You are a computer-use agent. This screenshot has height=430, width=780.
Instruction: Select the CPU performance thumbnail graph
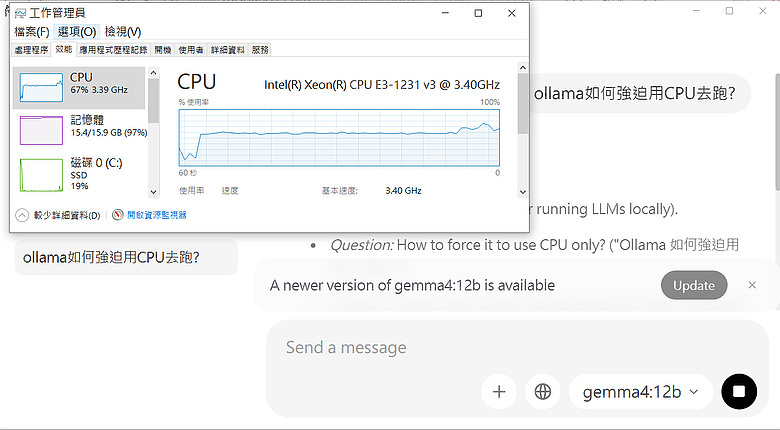pyautogui.click(x=41, y=88)
